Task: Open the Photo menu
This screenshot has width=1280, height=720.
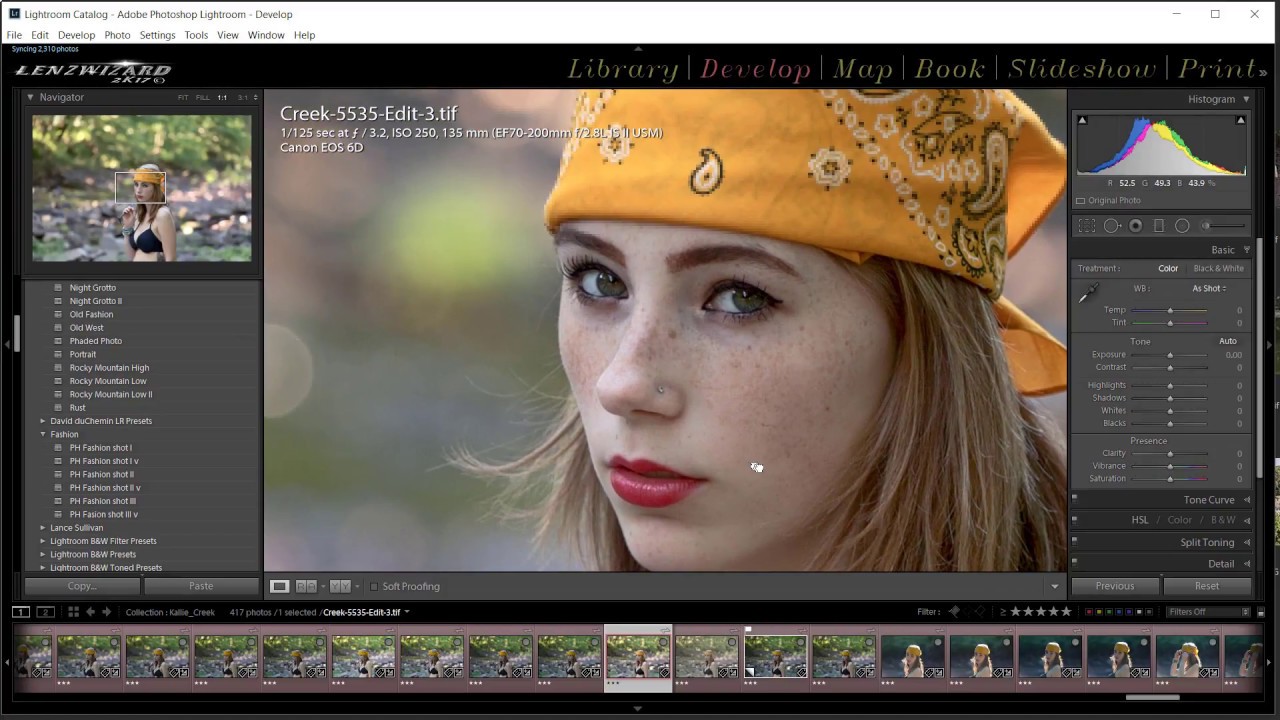Action: pos(117,35)
